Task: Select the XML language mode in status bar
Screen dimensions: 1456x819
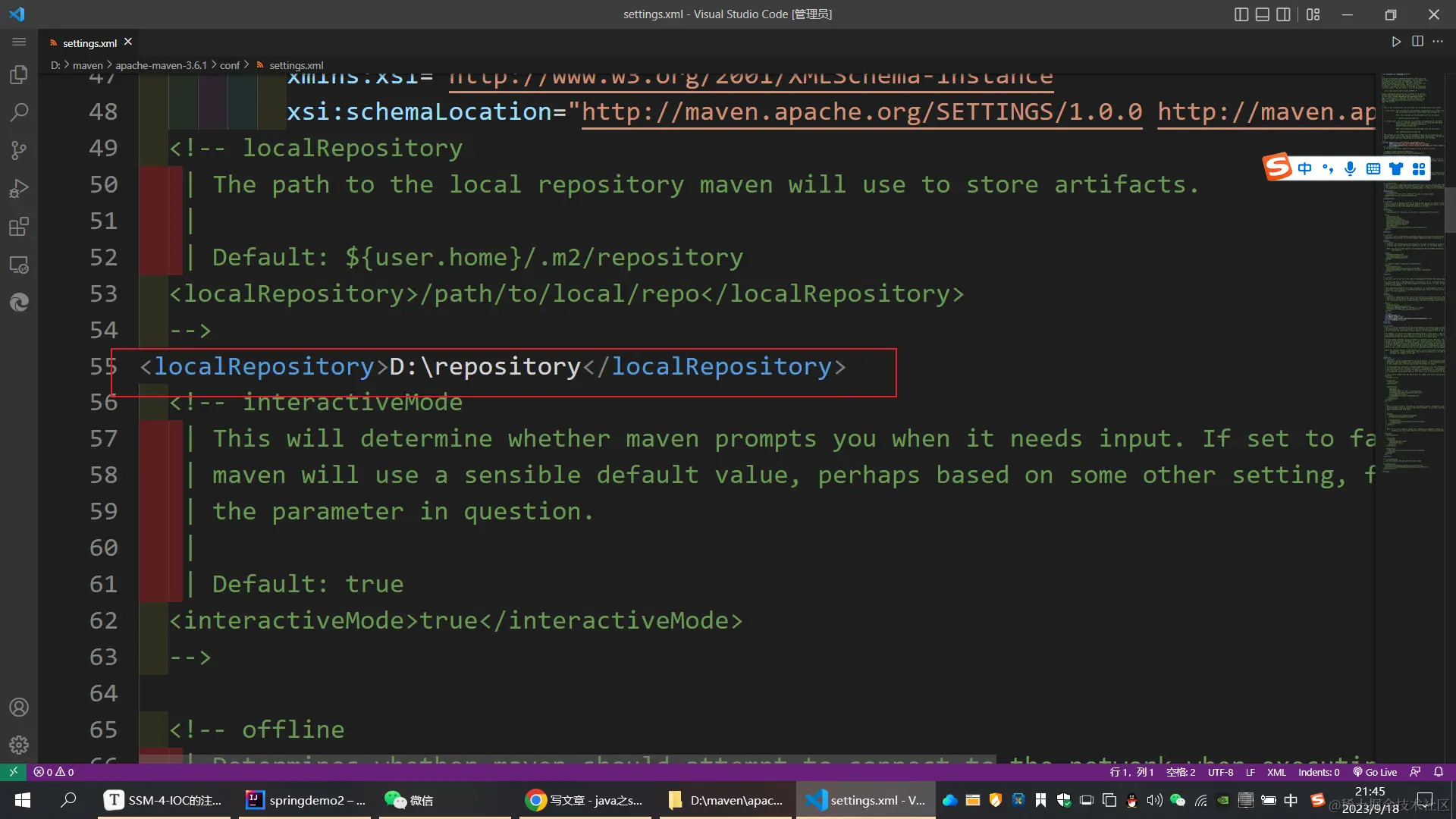Action: [x=1276, y=772]
